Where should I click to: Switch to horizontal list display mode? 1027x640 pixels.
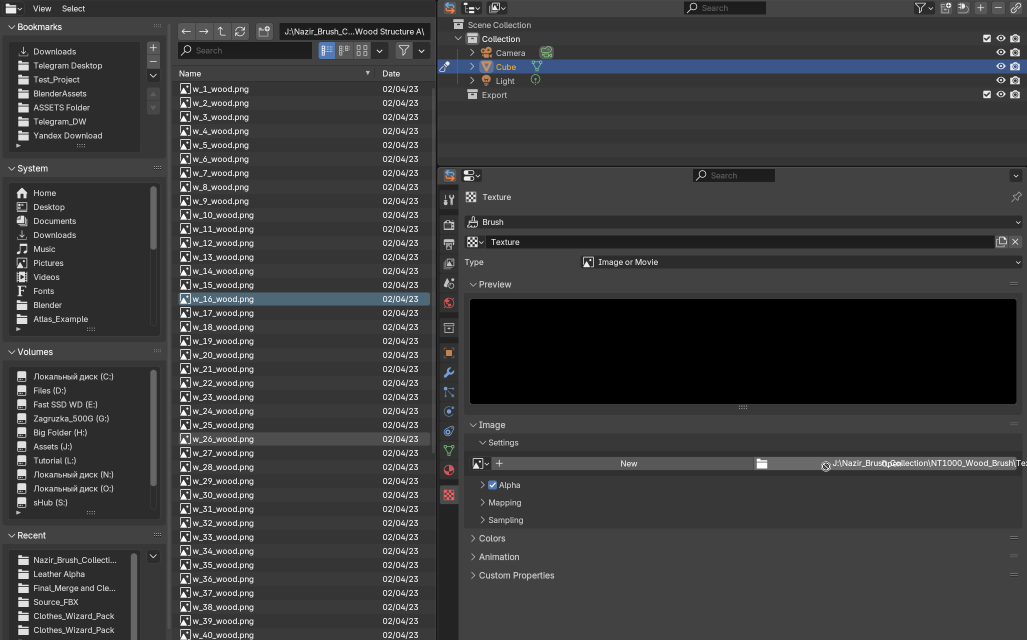(345, 50)
